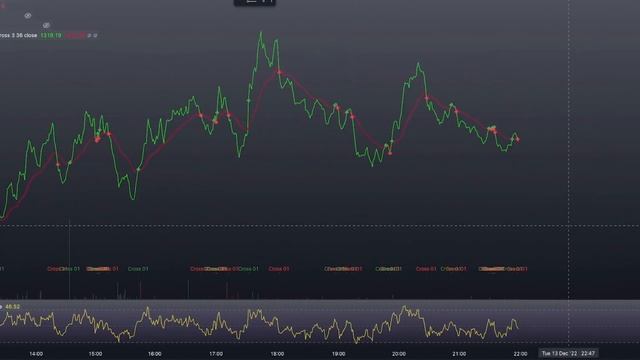Click the 14:00 time axis label
Image resolution: width=640 pixels, height=360 pixels.
tap(36, 354)
